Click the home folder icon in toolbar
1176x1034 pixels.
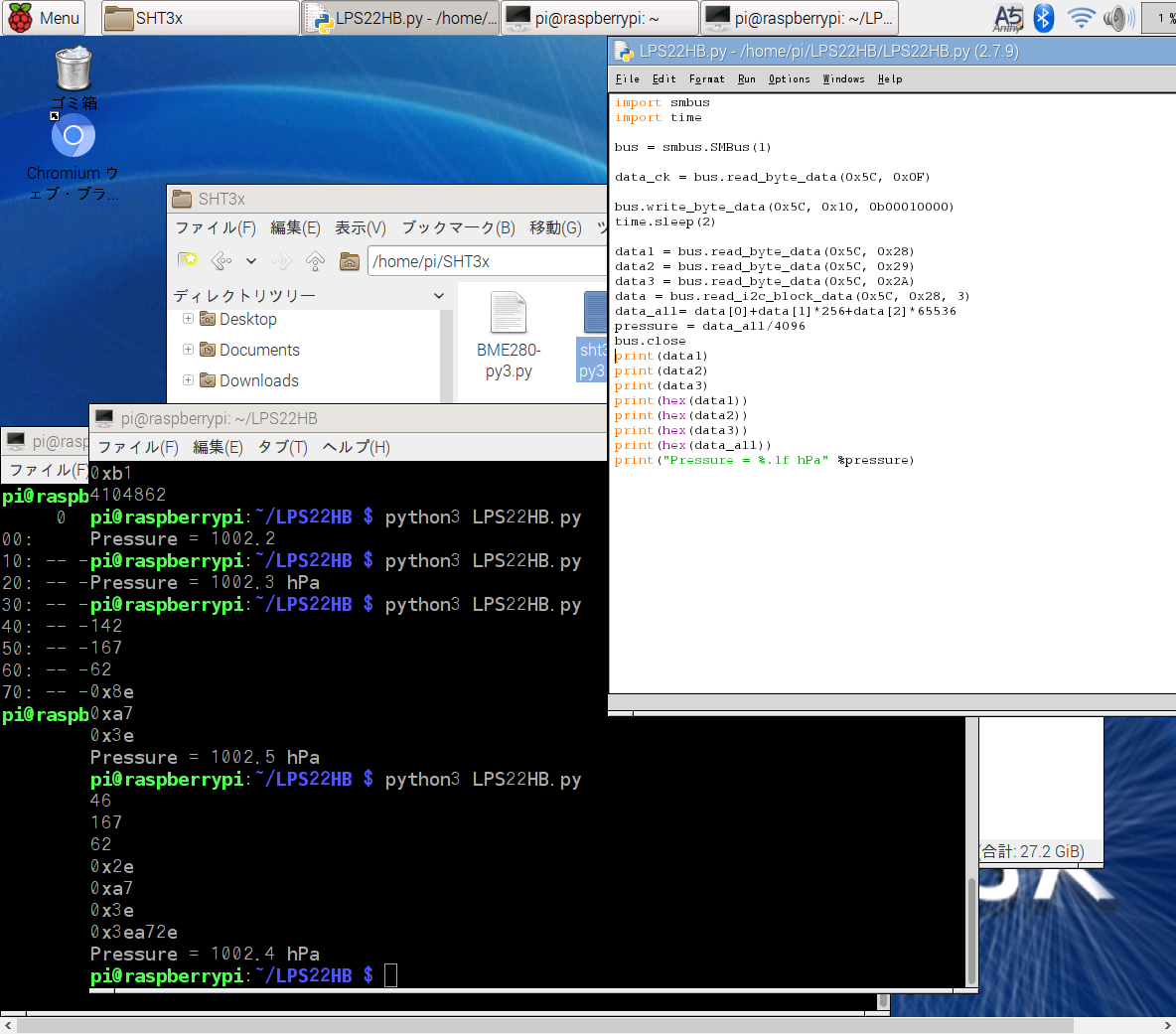pyautogui.click(x=350, y=261)
